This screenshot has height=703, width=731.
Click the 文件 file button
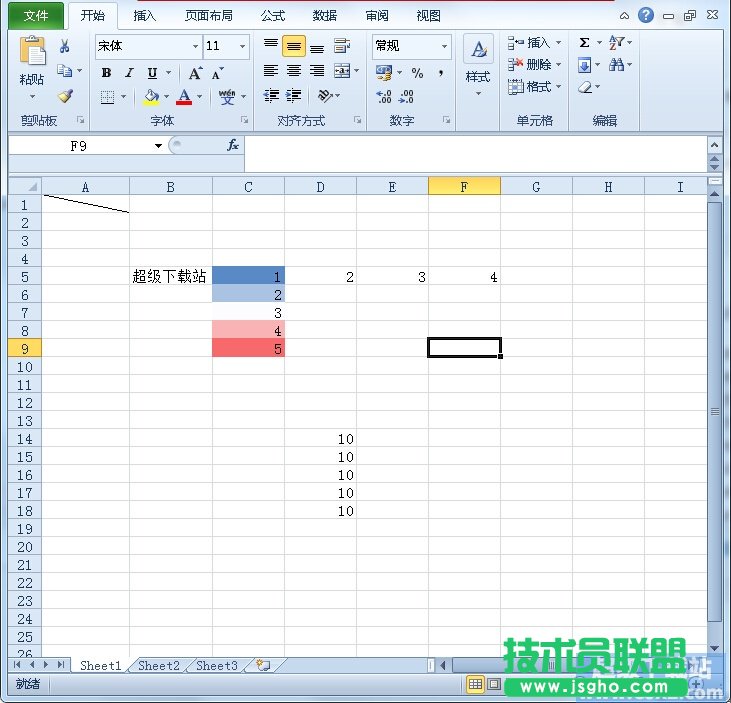point(36,16)
